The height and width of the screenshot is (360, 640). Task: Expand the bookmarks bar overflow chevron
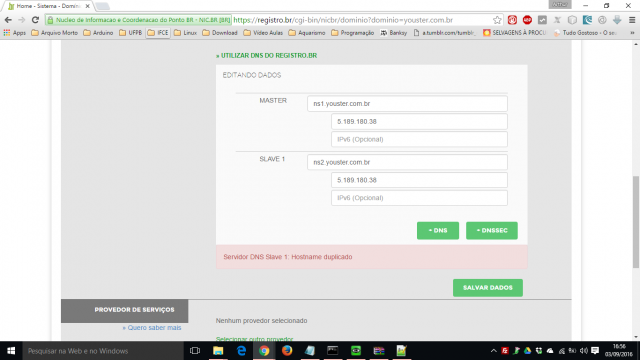click(632, 33)
